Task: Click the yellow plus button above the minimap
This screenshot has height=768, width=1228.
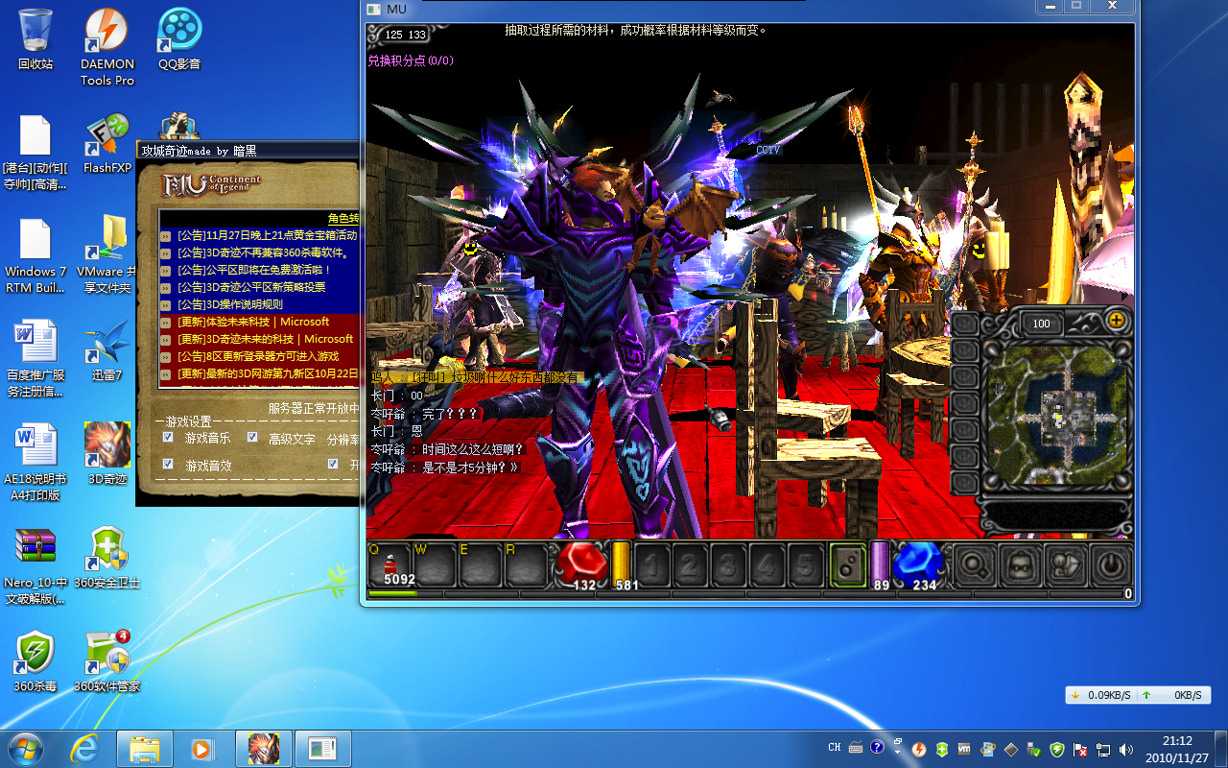Action: click(x=1116, y=321)
